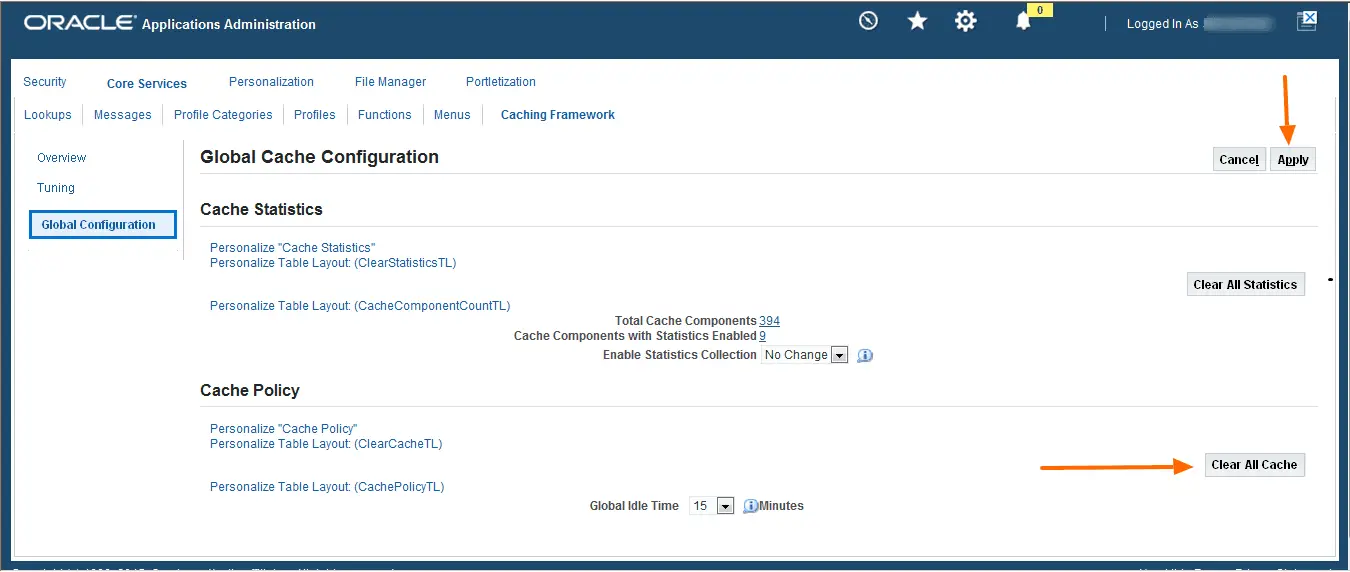
Task: Open Favorites star icon
Action: [917, 21]
